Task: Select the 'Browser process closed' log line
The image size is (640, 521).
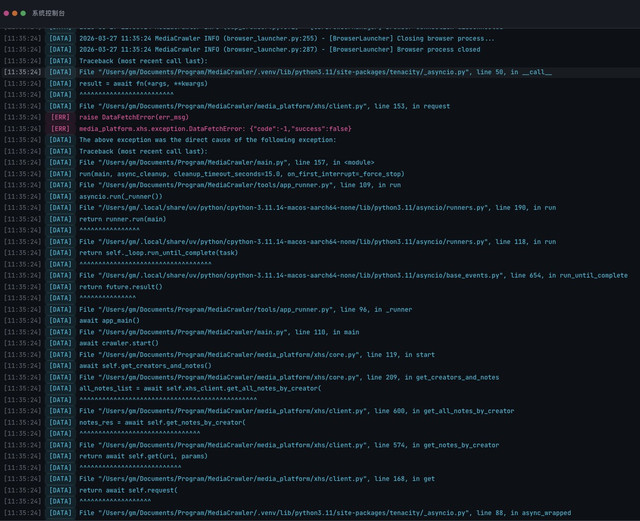Action: click(x=280, y=49)
